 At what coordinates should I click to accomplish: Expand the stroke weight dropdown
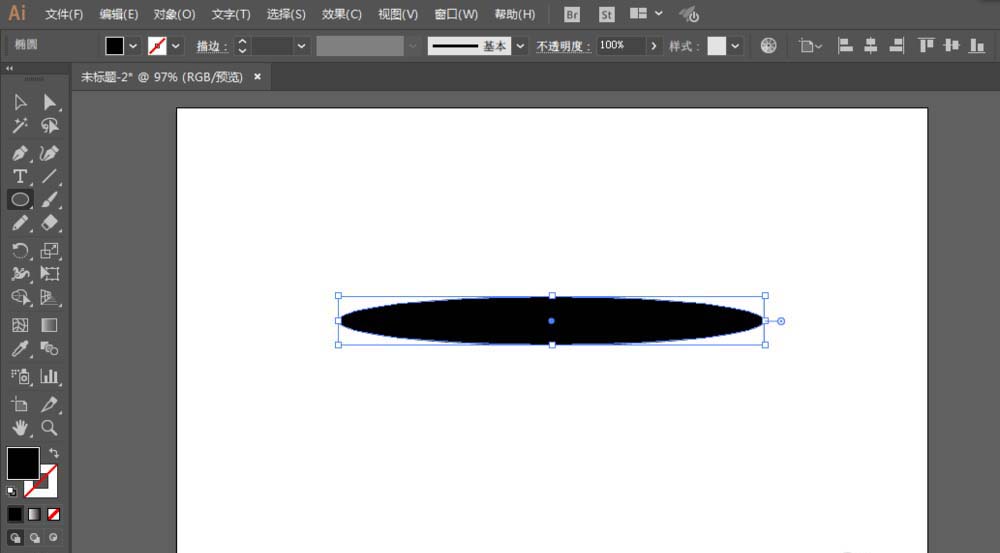[302, 46]
